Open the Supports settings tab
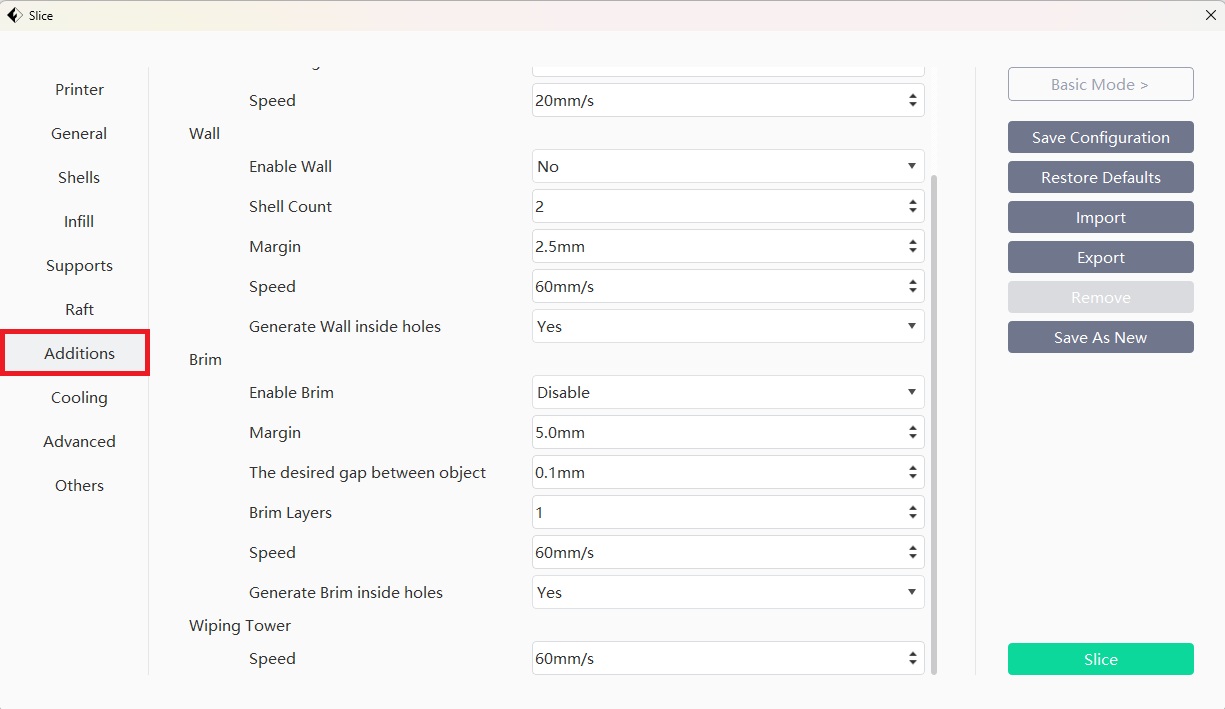Screen dimensions: 1225x709 pos(79,265)
